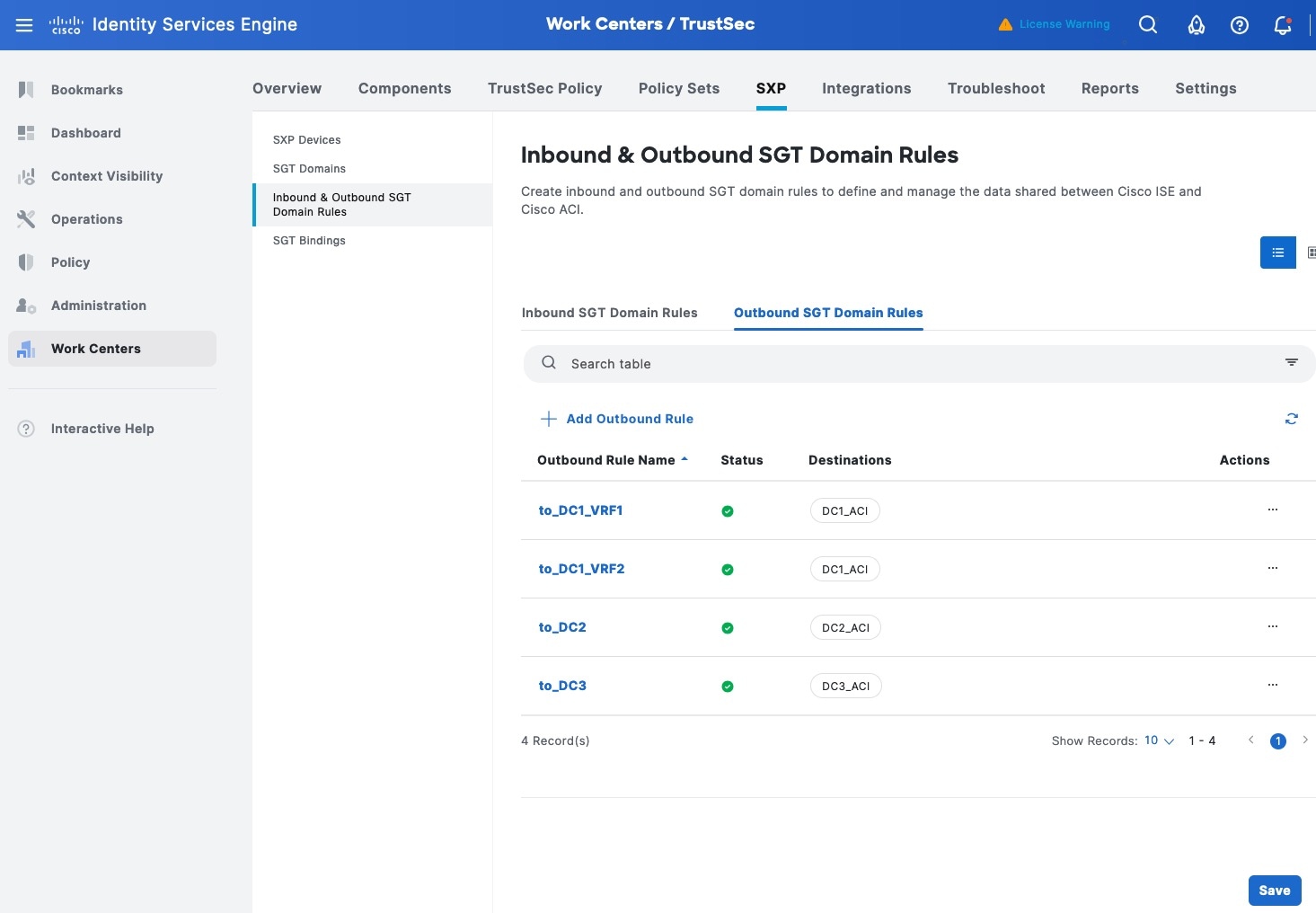Open actions menu for to_DC1_VRF1 rule

(1272, 510)
